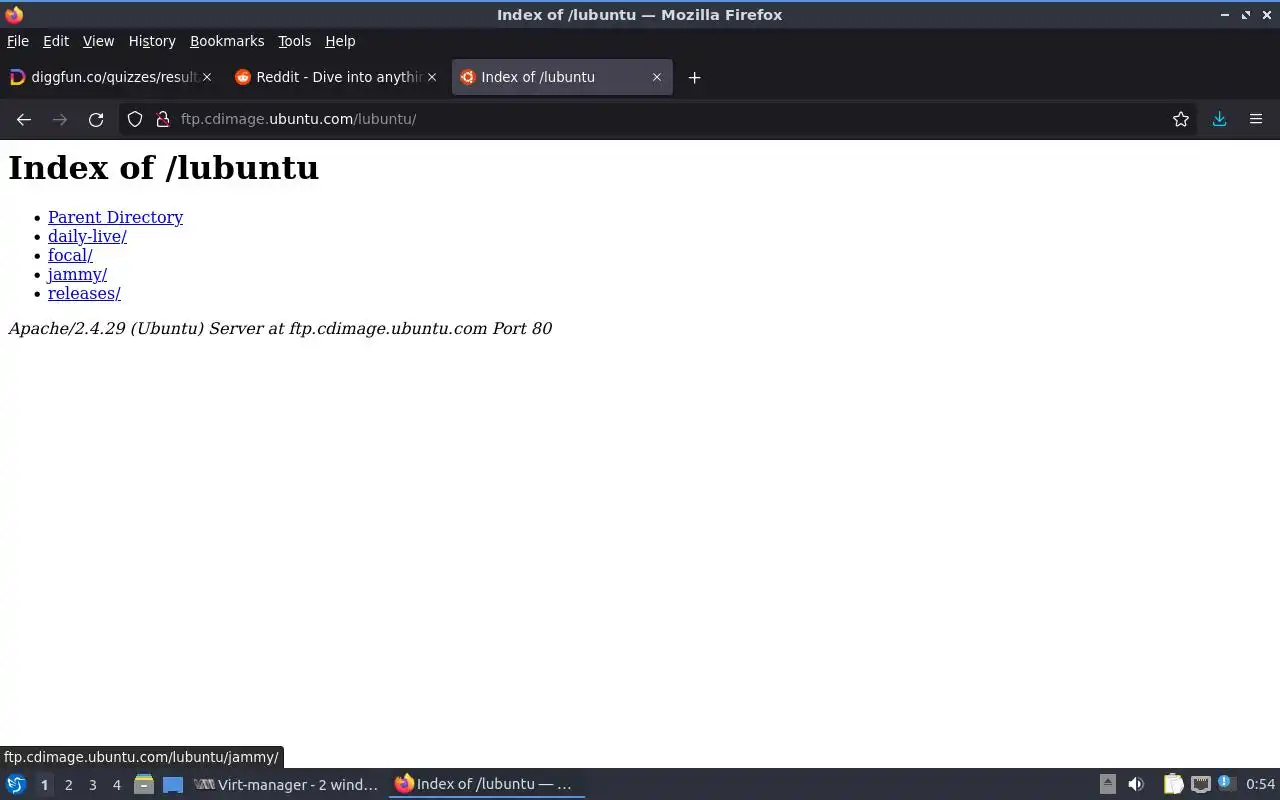
Task: Open the Help menu
Action: pos(340,41)
